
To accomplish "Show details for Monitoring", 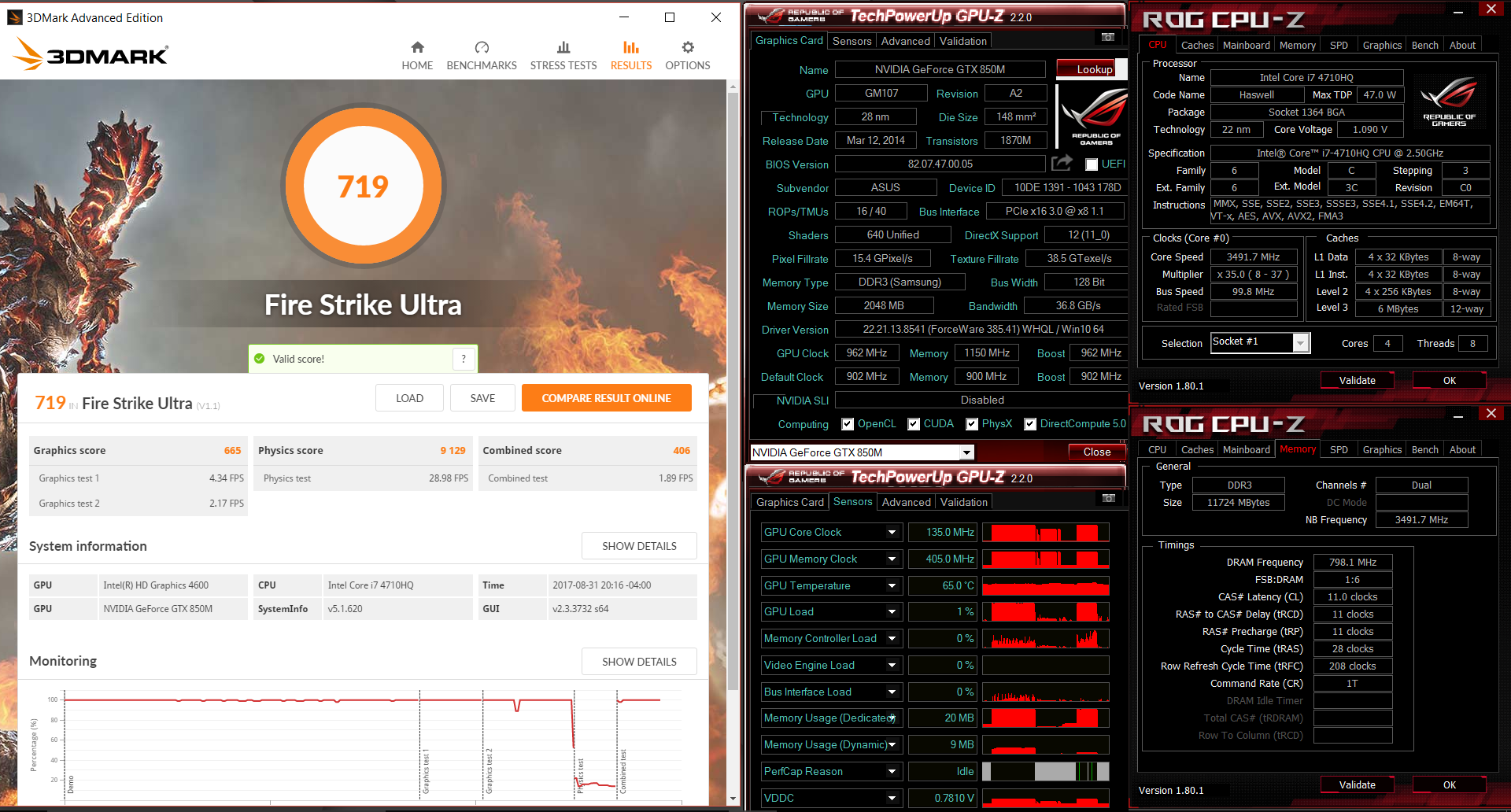I will [x=639, y=662].
